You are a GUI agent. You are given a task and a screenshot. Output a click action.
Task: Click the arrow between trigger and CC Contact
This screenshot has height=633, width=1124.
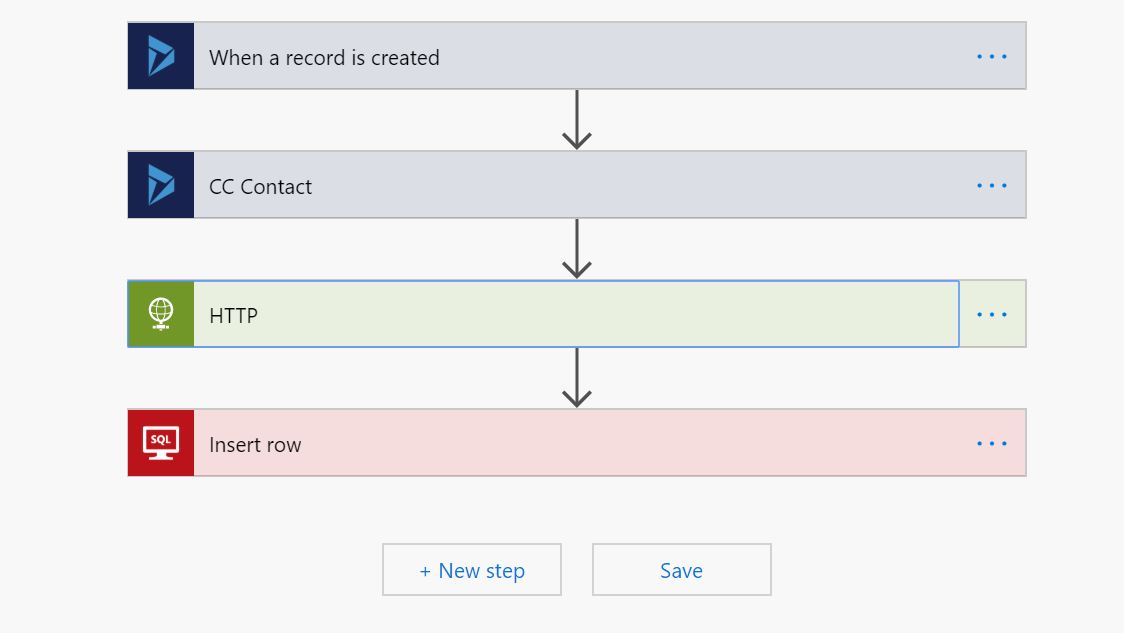pyautogui.click(x=577, y=120)
